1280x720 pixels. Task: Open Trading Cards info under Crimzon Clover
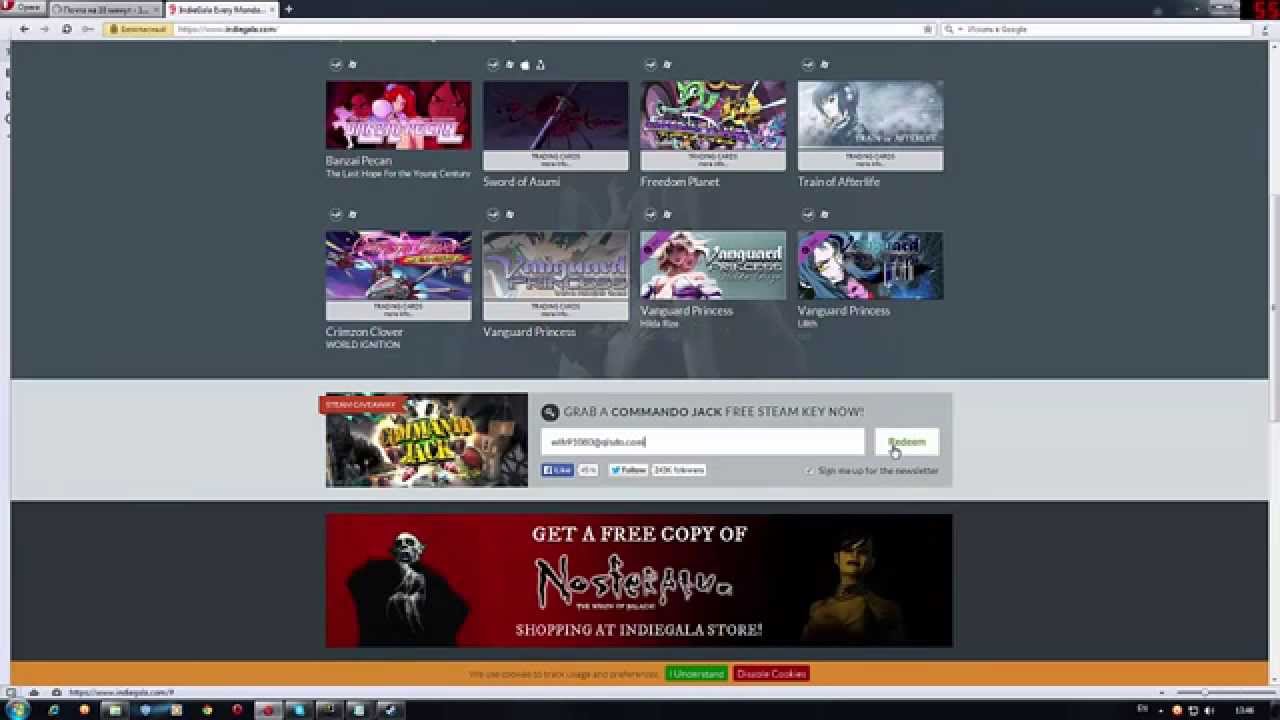(398, 310)
